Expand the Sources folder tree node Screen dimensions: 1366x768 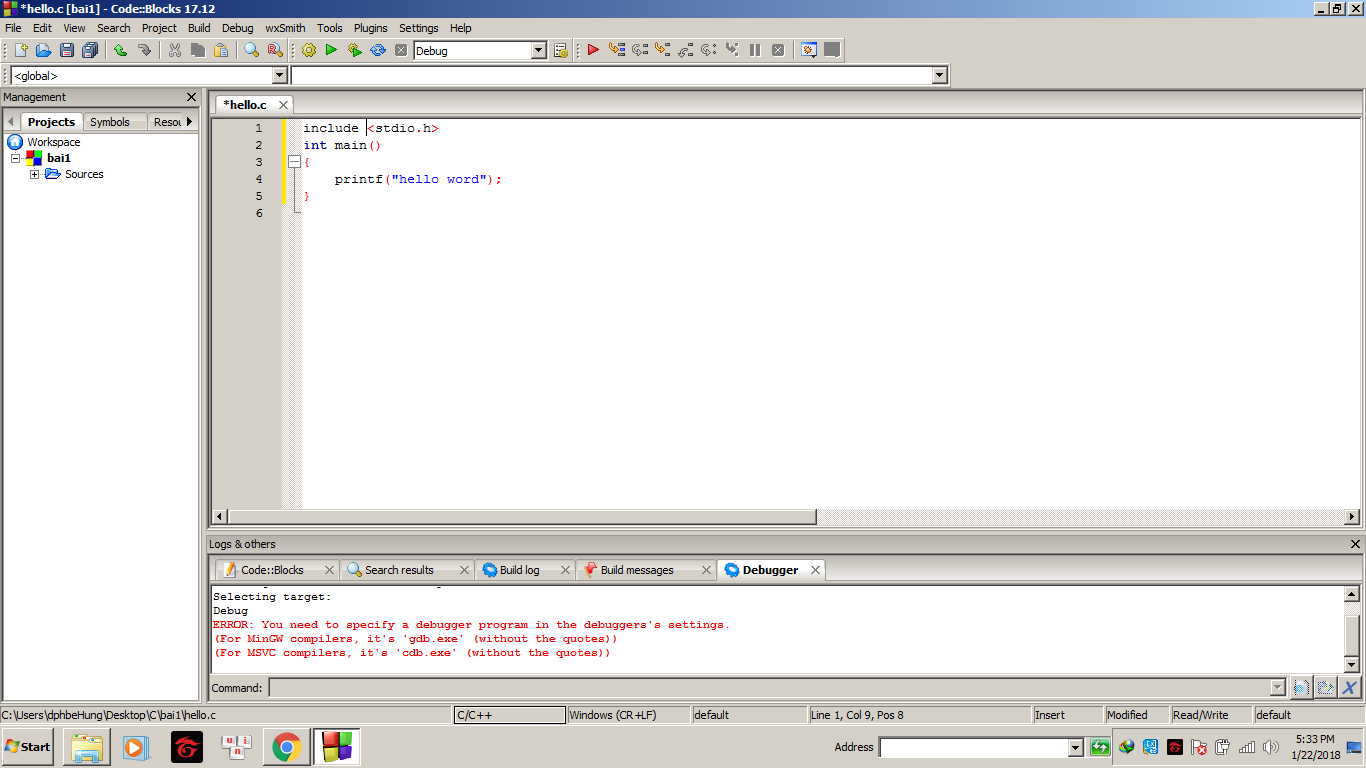click(34, 174)
